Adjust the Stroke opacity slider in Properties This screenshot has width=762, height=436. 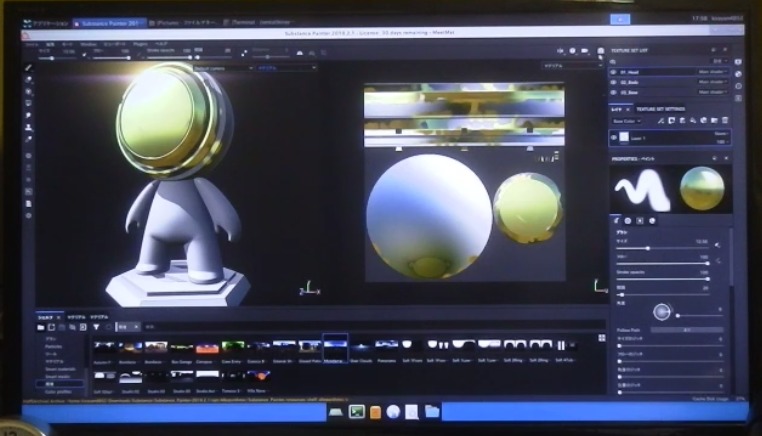tap(662, 279)
